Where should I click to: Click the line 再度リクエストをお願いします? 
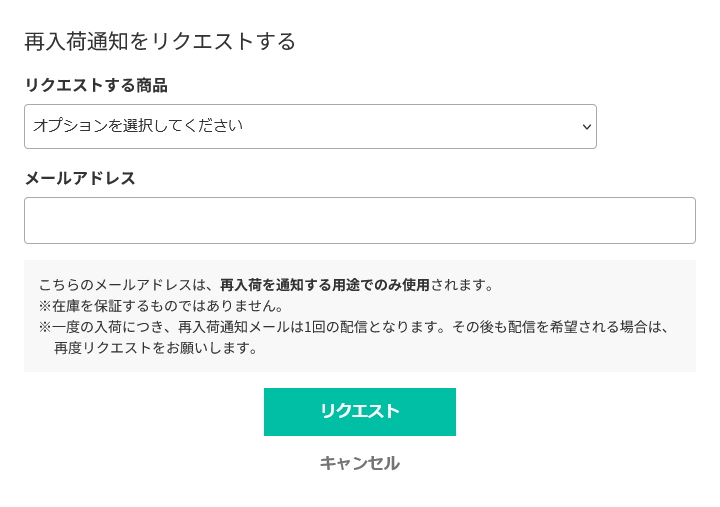(x=156, y=348)
